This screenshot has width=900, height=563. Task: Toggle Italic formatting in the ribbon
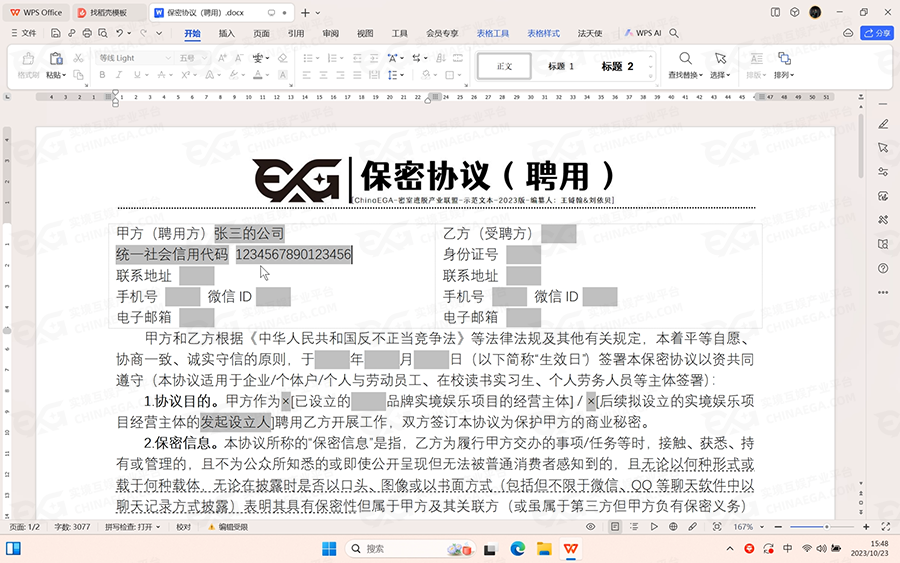click(118, 76)
